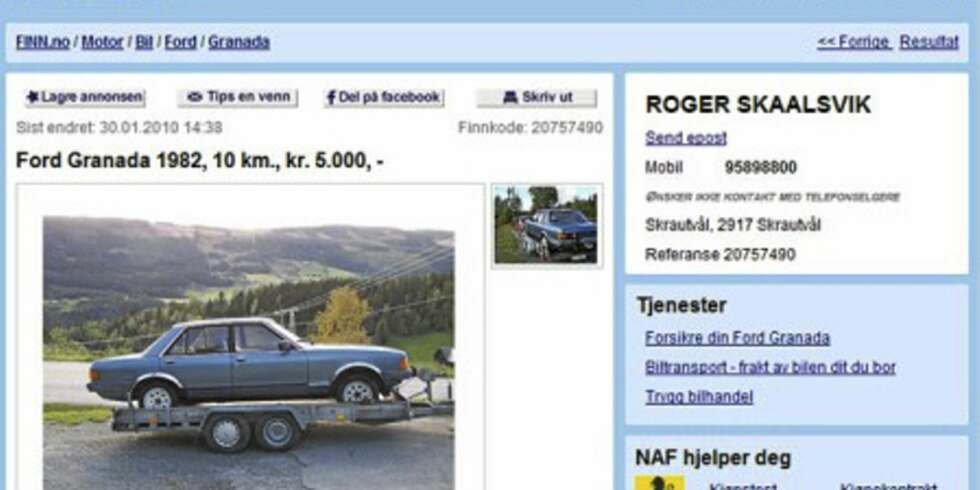Navigate to the Ford breadcrumb link
Image resolution: width=980 pixels, height=490 pixels.
pos(181,42)
